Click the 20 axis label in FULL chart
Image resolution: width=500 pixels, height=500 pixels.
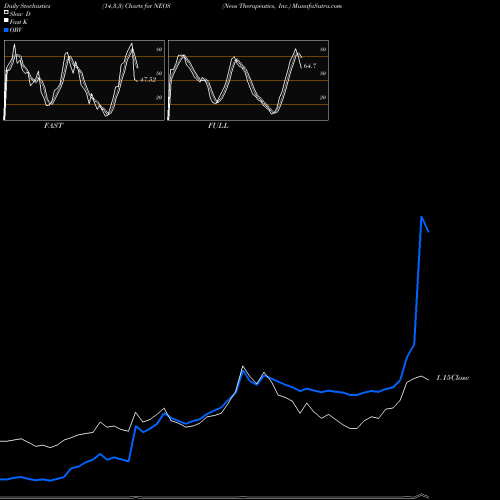click(323, 97)
